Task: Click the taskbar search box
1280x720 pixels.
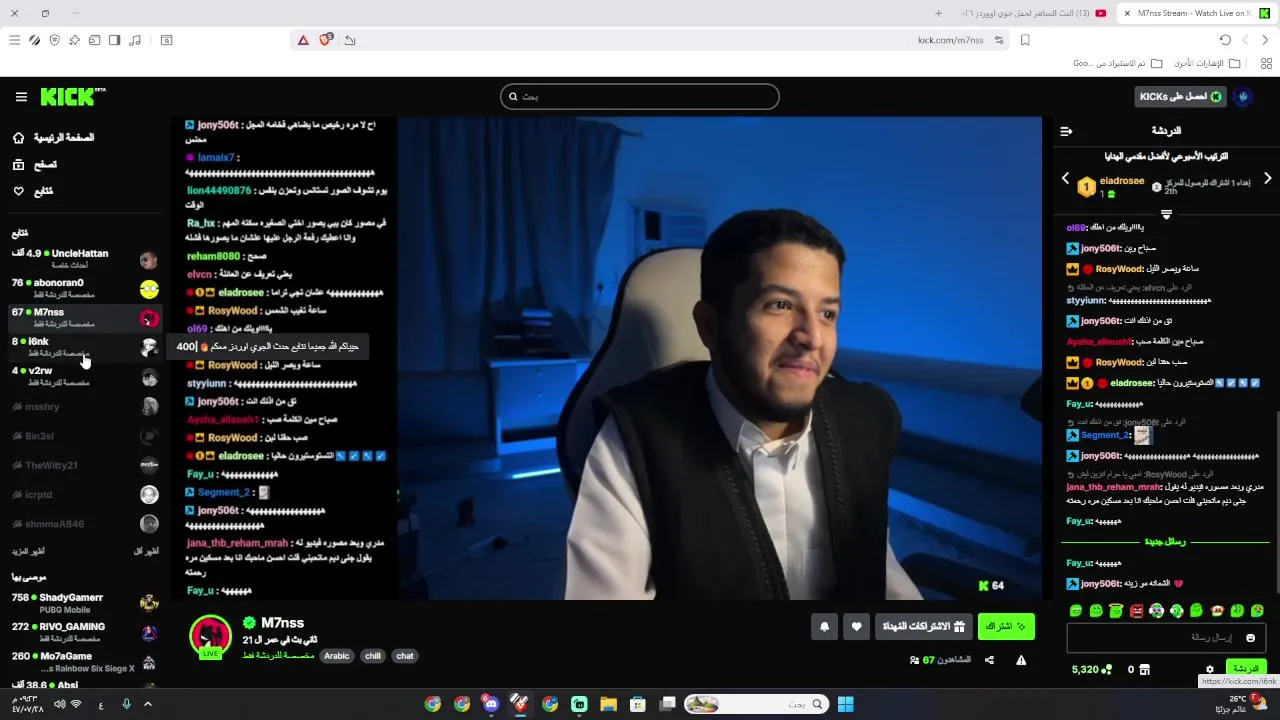Action: [x=756, y=704]
